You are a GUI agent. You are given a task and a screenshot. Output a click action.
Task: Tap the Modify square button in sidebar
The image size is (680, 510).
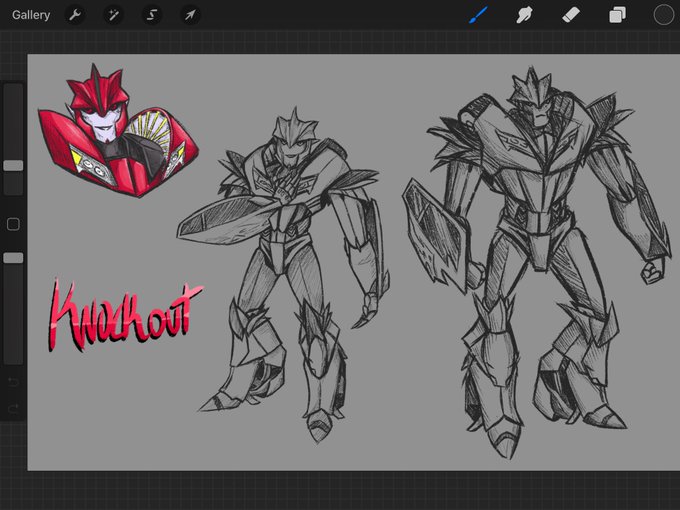pos(13,224)
